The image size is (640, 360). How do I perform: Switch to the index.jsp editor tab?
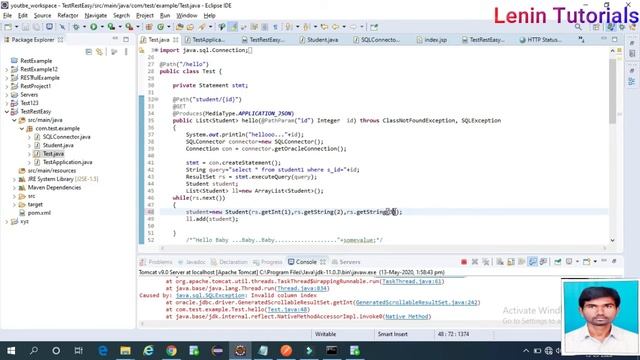click(x=432, y=40)
